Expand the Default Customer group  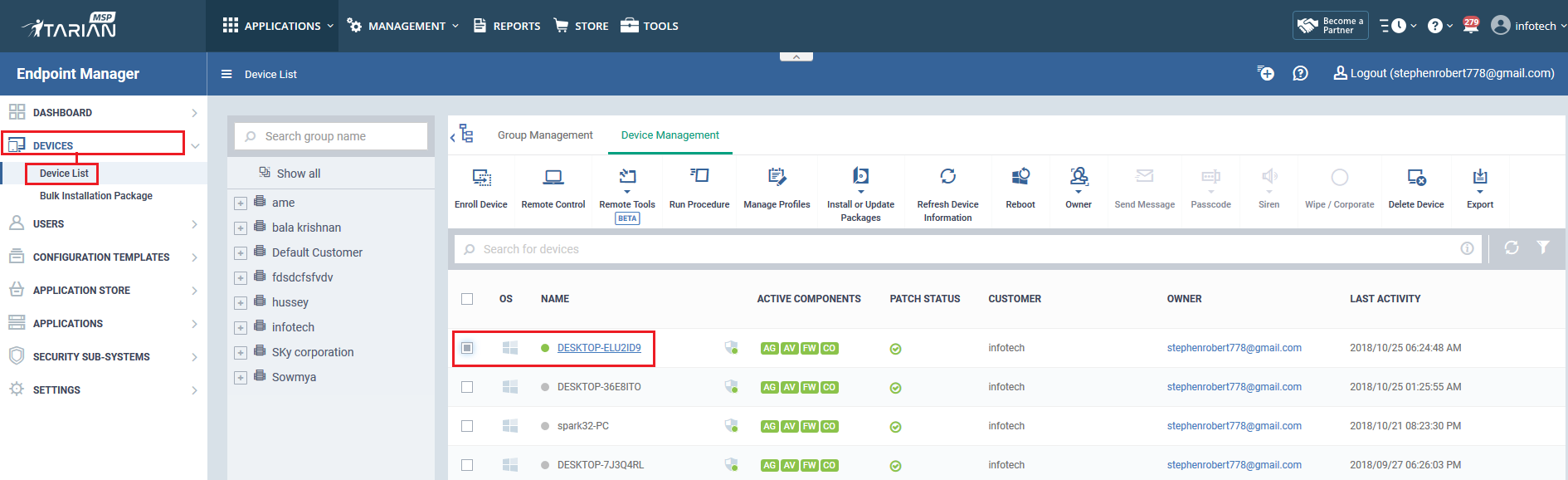[241, 253]
